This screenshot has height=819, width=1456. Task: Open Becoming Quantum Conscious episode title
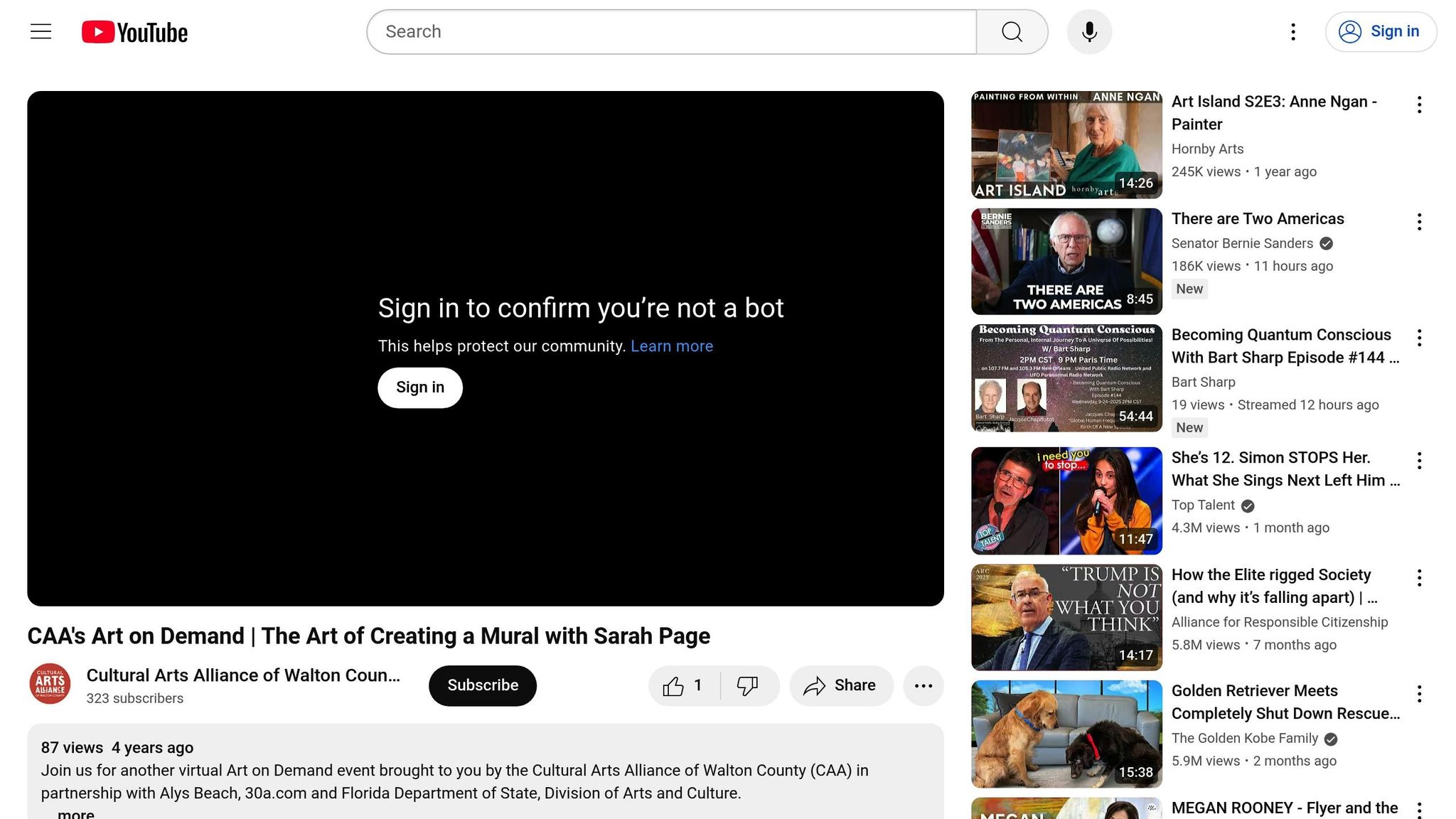click(x=1285, y=346)
